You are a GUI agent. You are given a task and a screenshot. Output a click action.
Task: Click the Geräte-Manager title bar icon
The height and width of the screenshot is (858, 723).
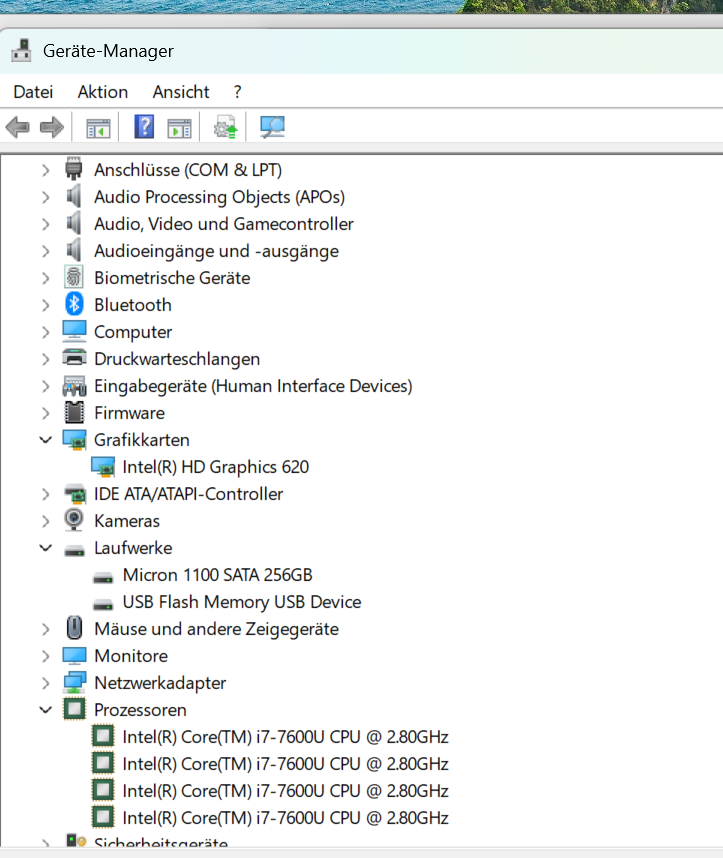21,50
